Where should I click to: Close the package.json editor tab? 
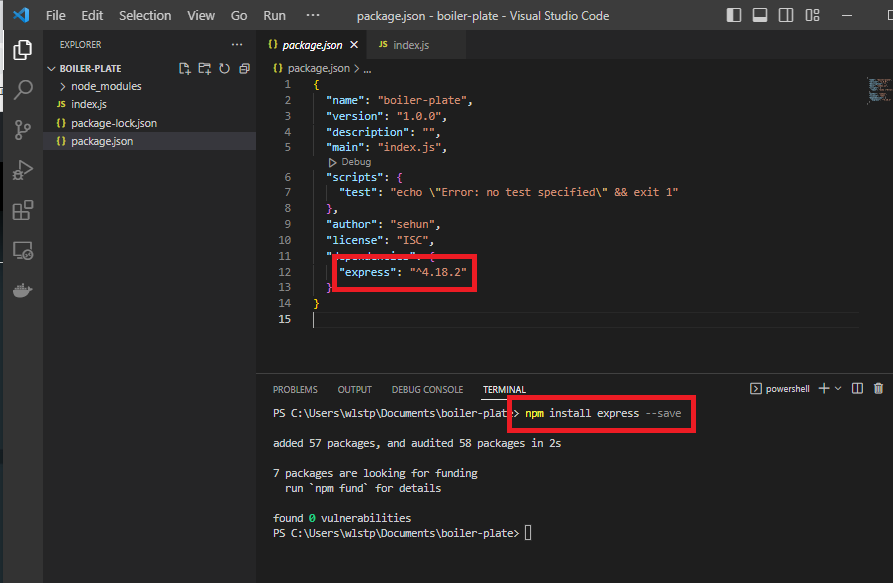[354, 44]
